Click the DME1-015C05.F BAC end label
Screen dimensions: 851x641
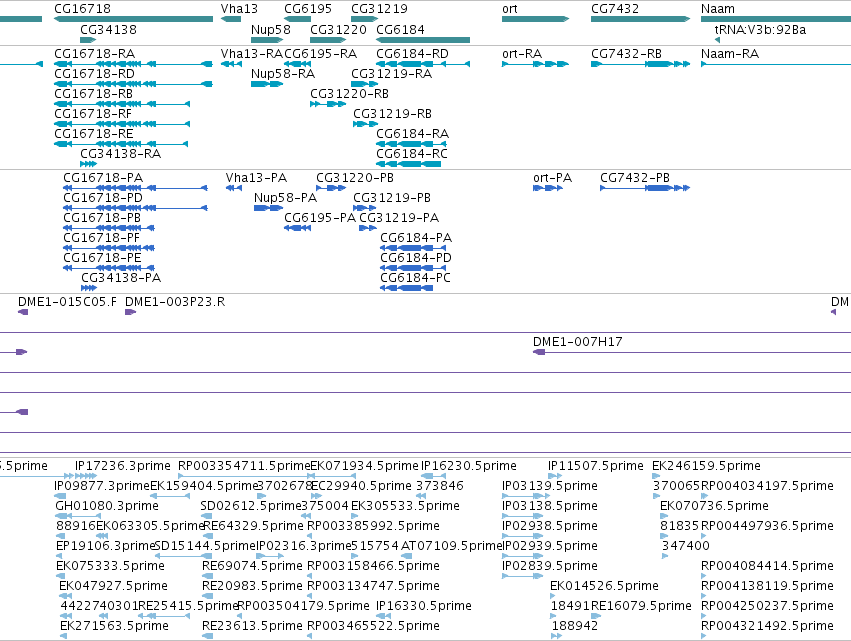click(67, 302)
